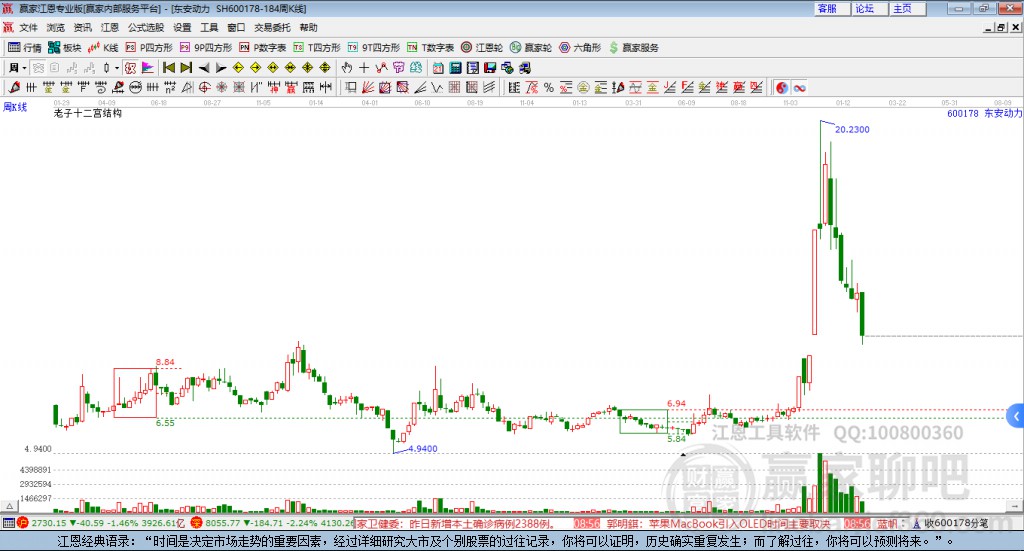Click the 20.2300 peak price marker
Screen dimensions: 1024x551
pos(852,130)
